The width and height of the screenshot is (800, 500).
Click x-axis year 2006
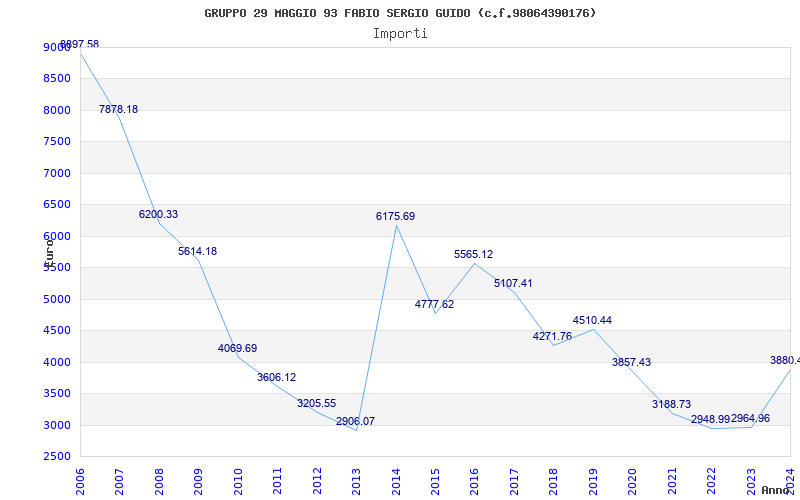(80, 482)
